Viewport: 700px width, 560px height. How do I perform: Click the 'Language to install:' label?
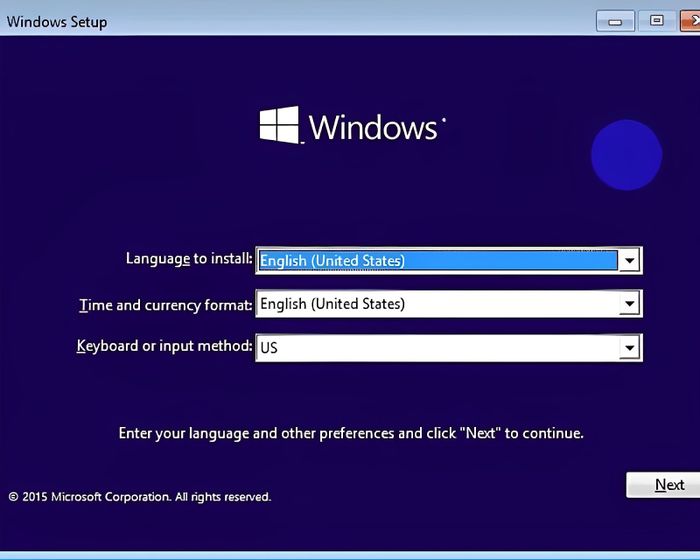pos(189,259)
